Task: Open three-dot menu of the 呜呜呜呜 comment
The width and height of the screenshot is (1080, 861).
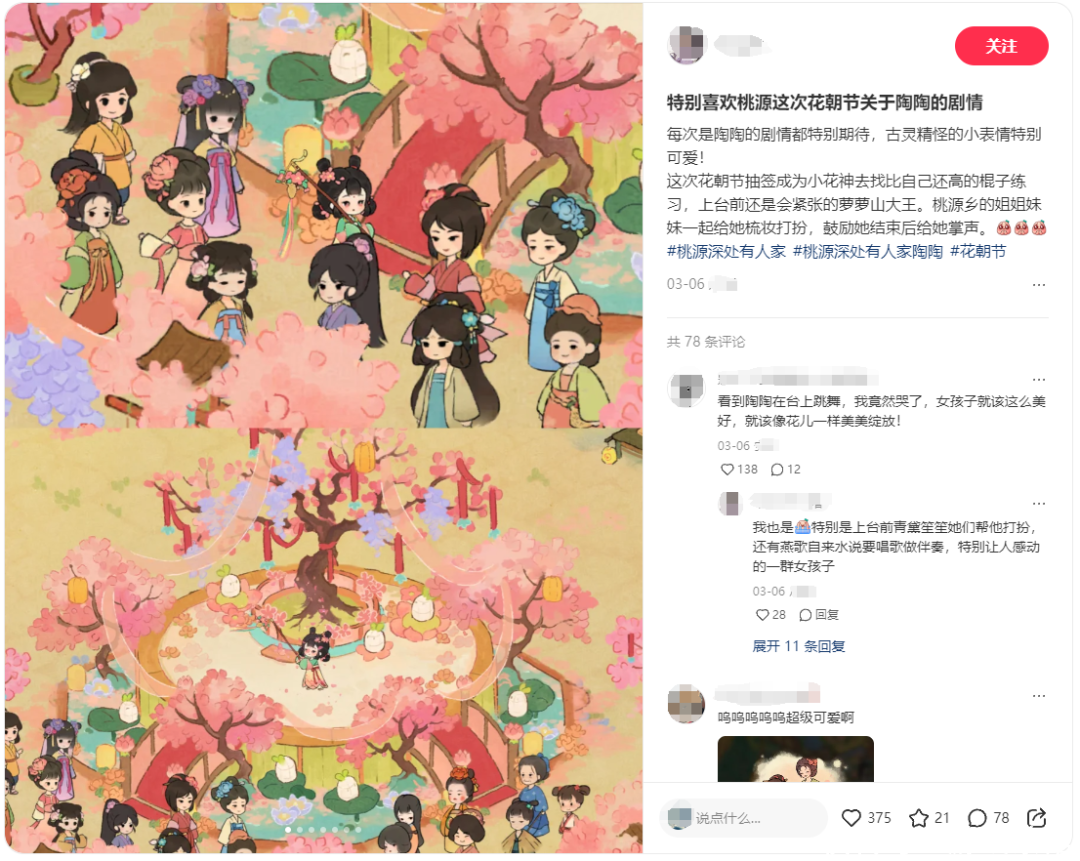Action: (x=1039, y=696)
